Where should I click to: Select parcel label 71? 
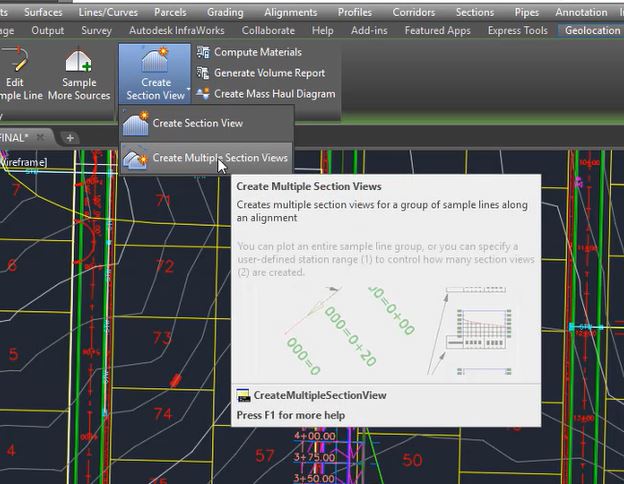[x=163, y=200]
